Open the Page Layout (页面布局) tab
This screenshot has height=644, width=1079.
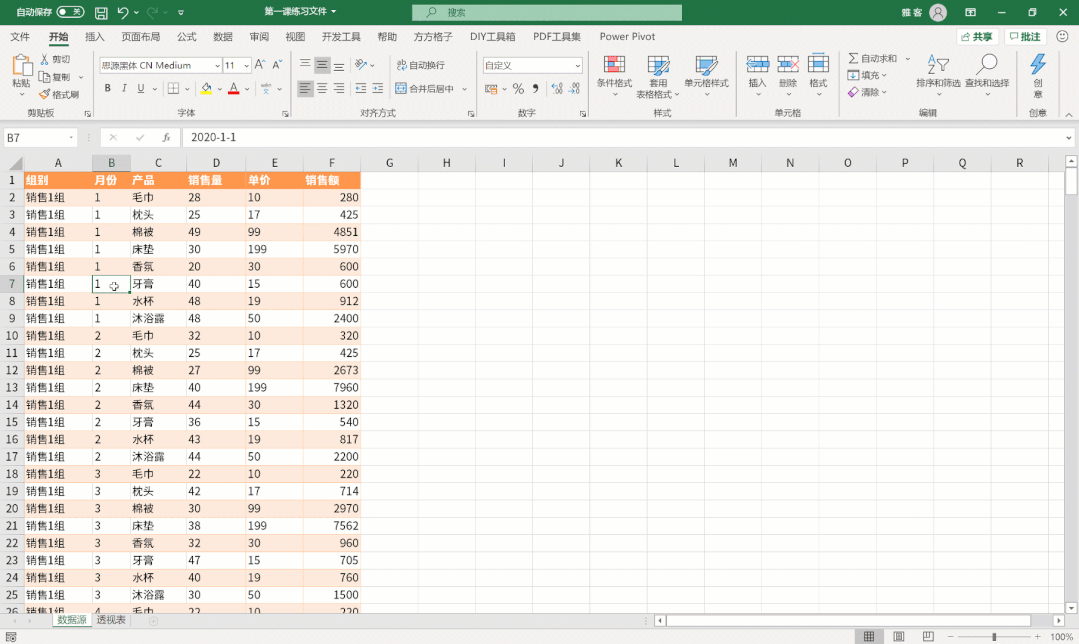(x=140, y=36)
